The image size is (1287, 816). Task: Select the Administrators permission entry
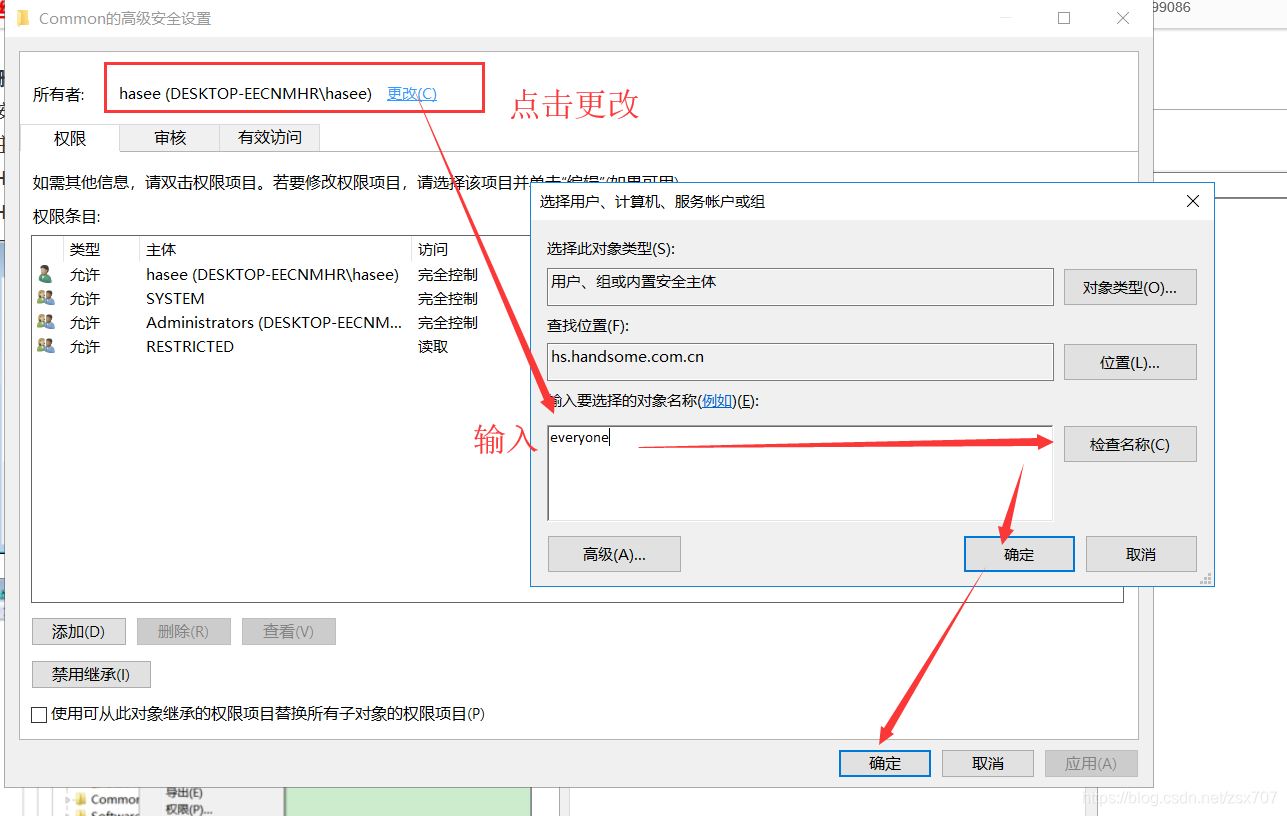coord(280,323)
